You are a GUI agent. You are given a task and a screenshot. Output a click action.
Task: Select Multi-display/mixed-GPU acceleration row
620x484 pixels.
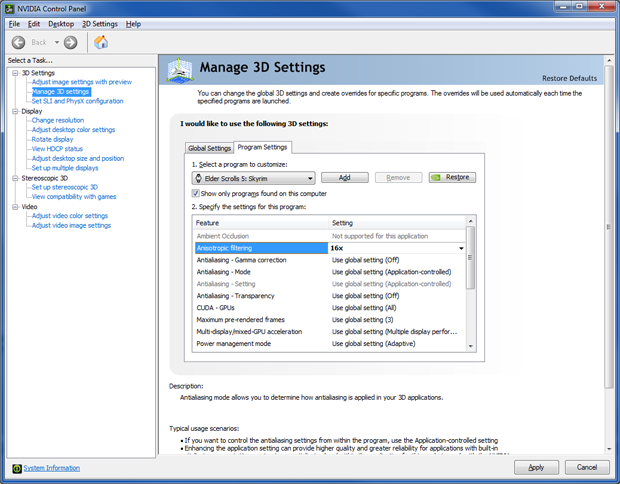click(329, 331)
